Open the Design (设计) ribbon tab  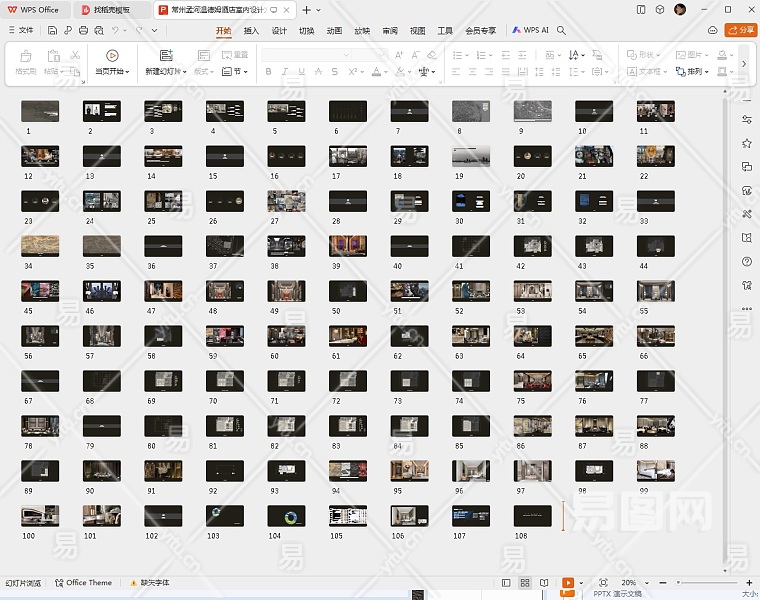279,30
